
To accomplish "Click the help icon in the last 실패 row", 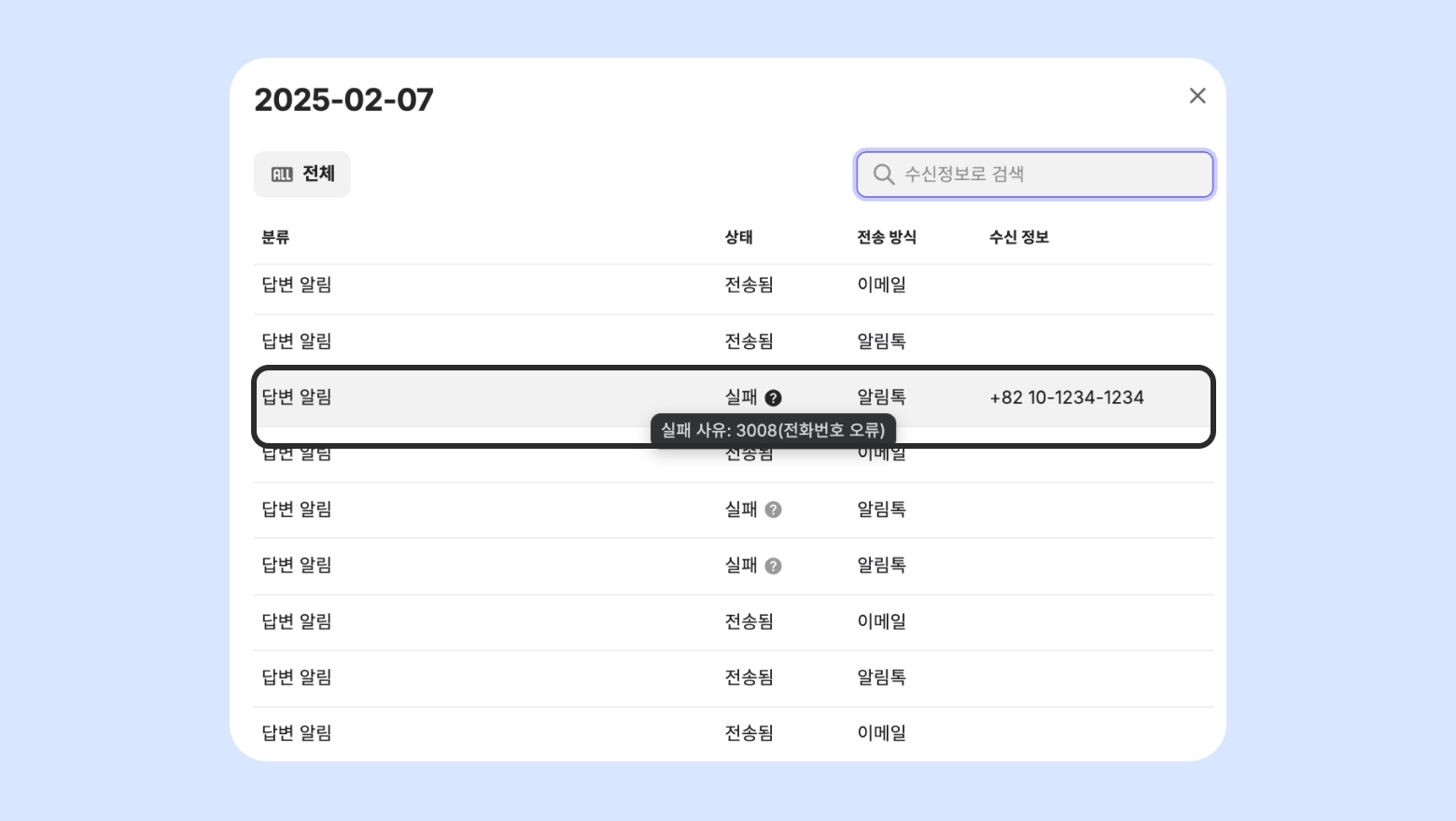I will (774, 565).
